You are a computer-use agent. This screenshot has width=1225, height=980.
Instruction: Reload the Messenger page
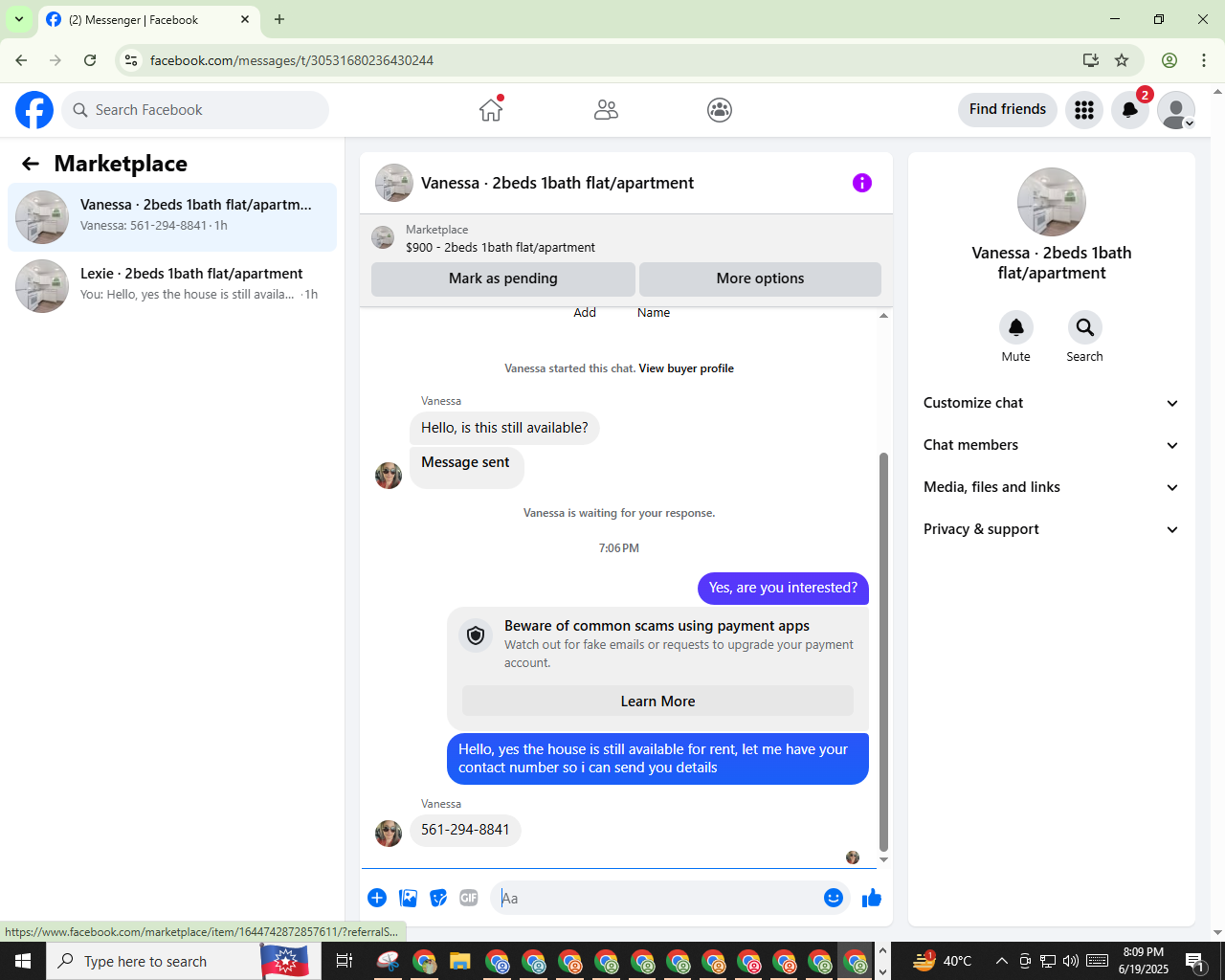90,60
